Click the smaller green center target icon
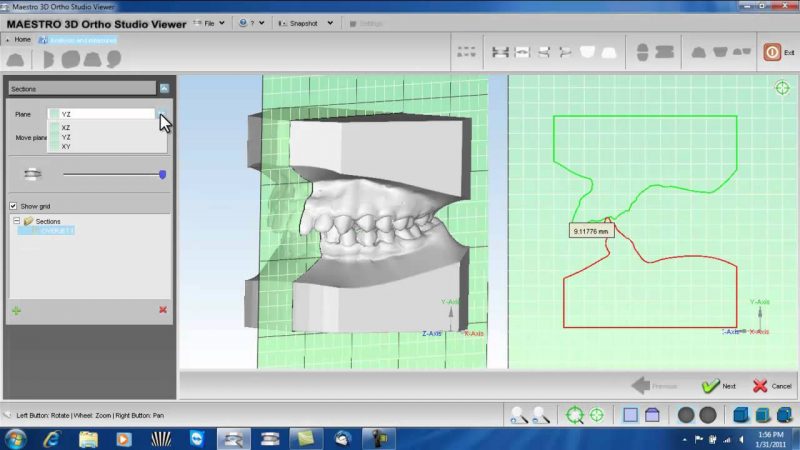The image size is (800, 450). coord(596,415)
